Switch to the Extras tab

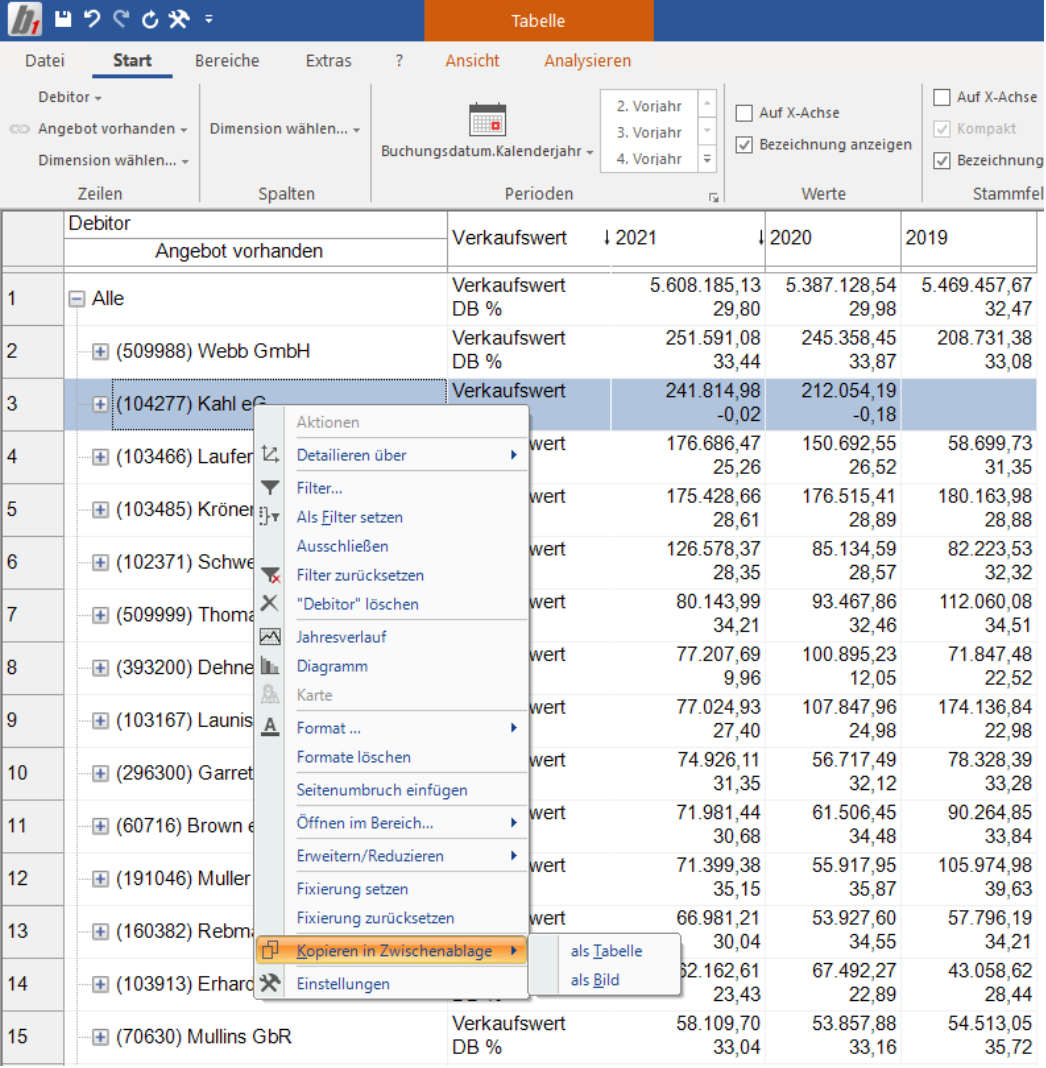328,61
